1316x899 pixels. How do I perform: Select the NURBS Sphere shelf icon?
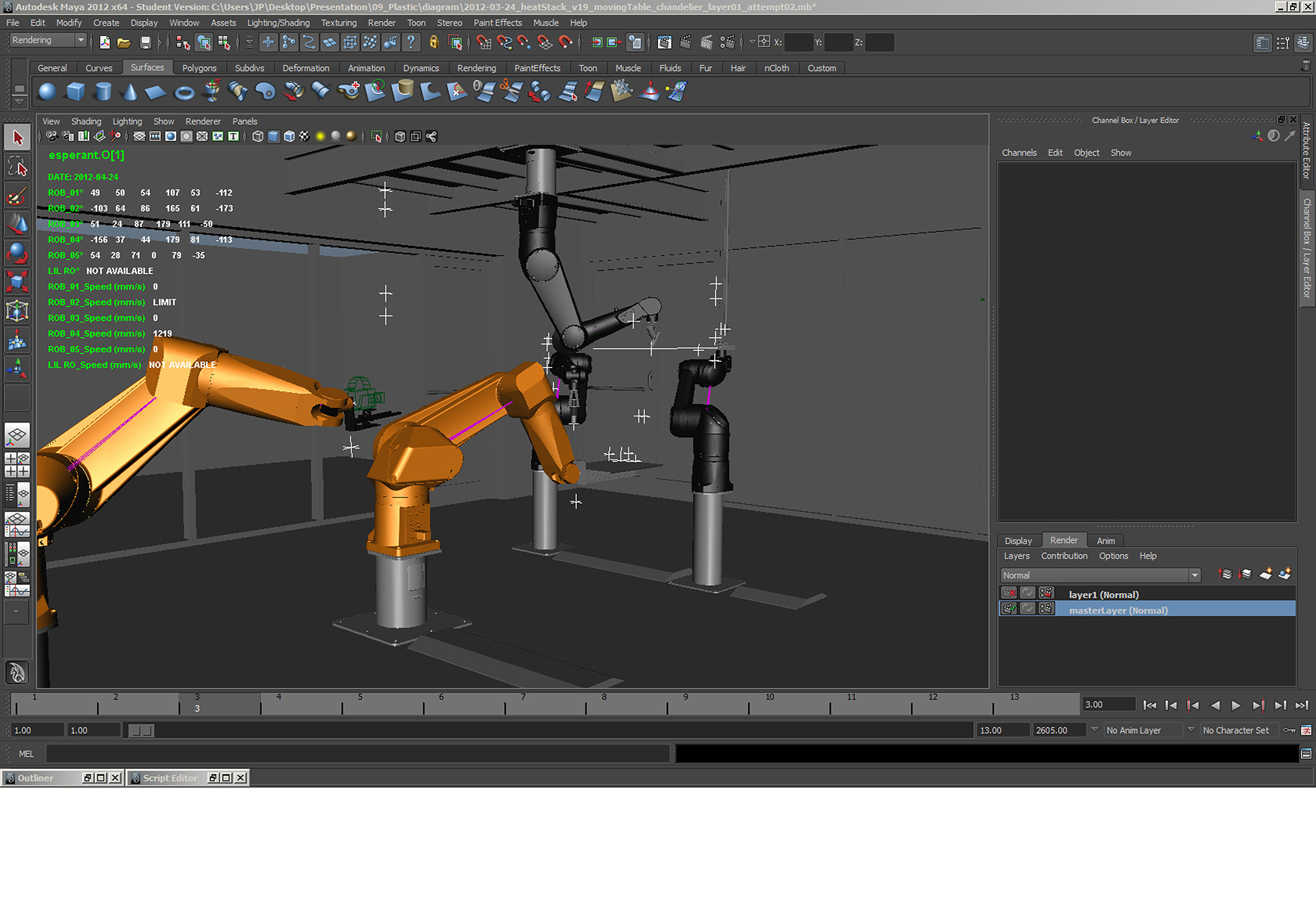47,92
